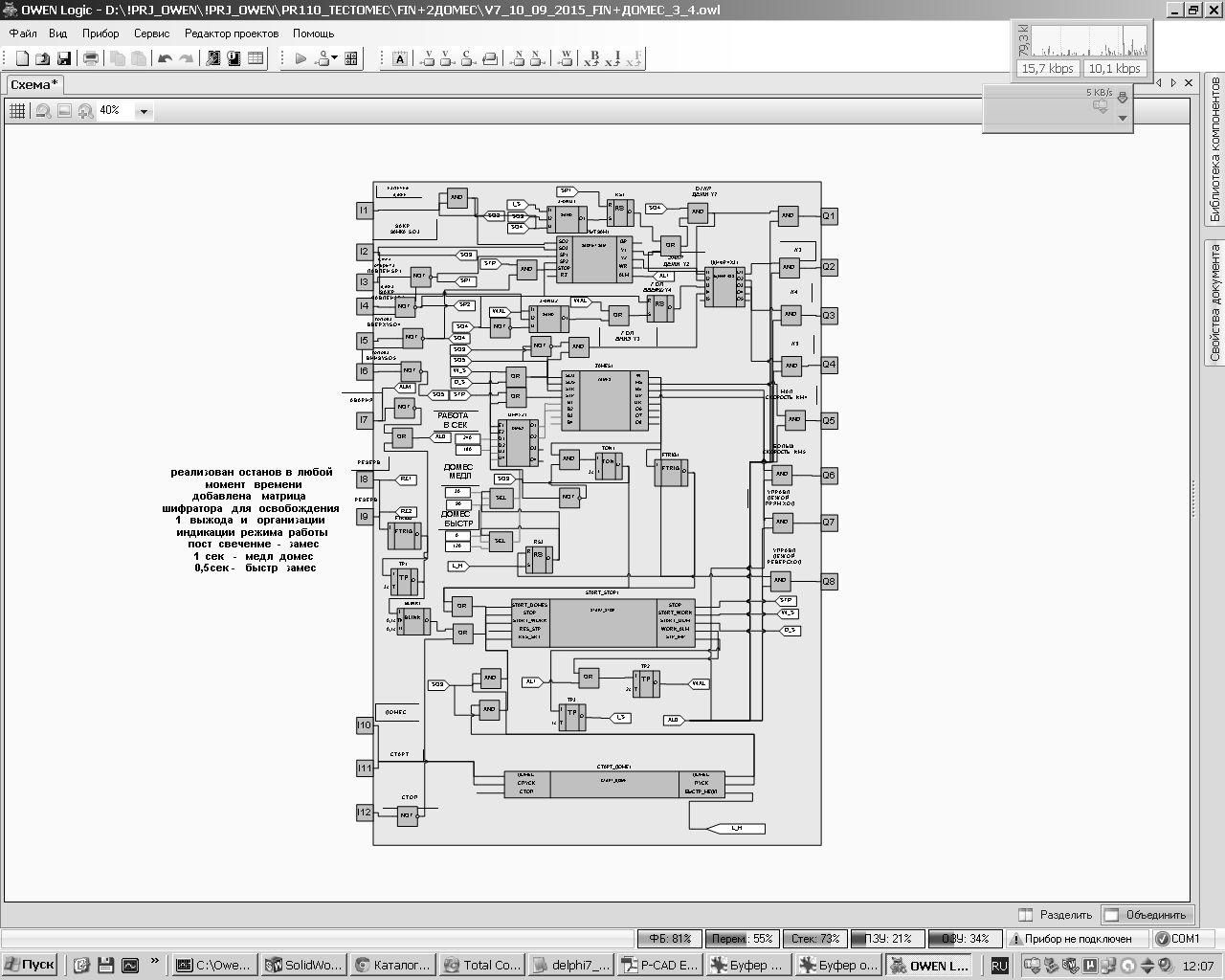
Task: Click the zoom in magnifier icon
Action: [x=85, y=111]
